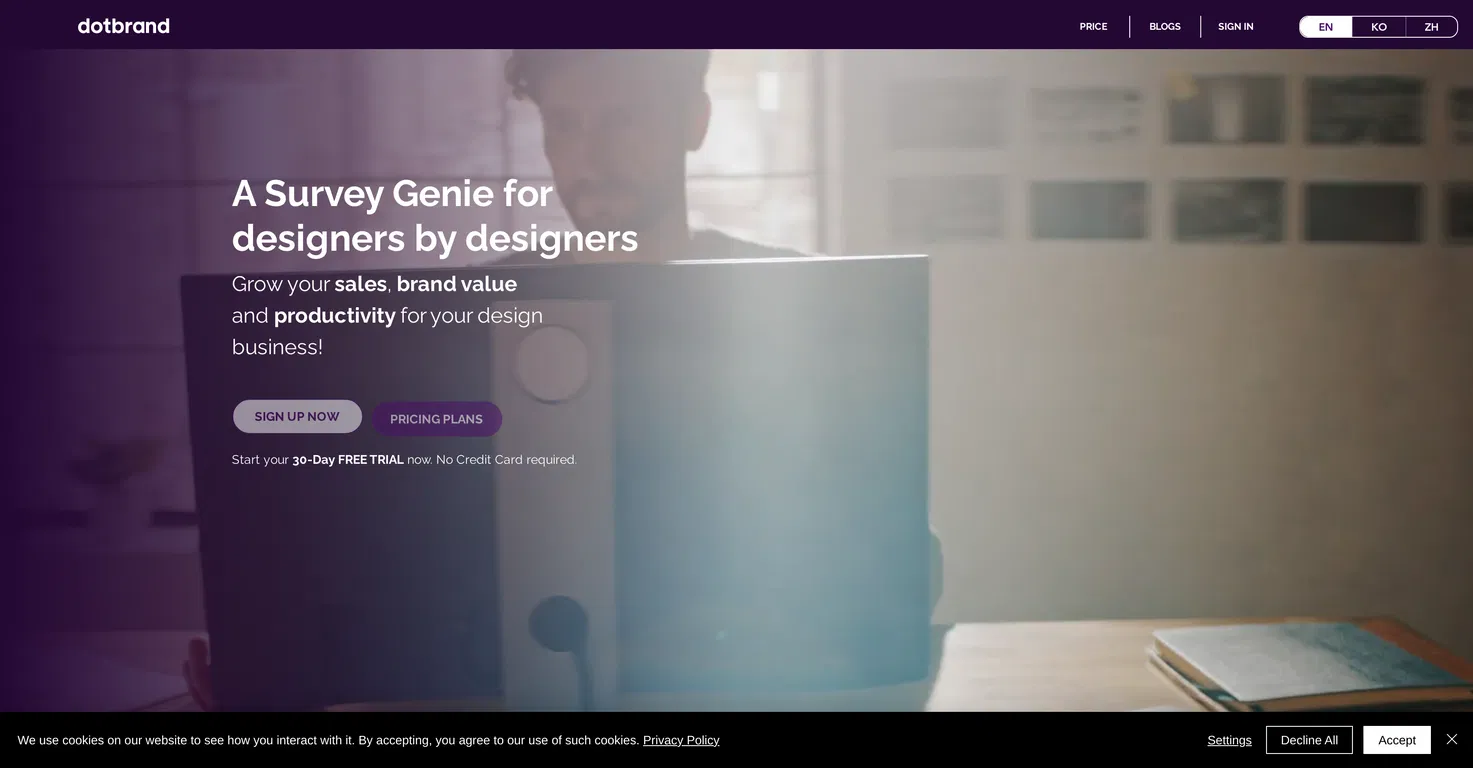
Task: Switch the language to ZH
Action: click(x=1431, y=27)
